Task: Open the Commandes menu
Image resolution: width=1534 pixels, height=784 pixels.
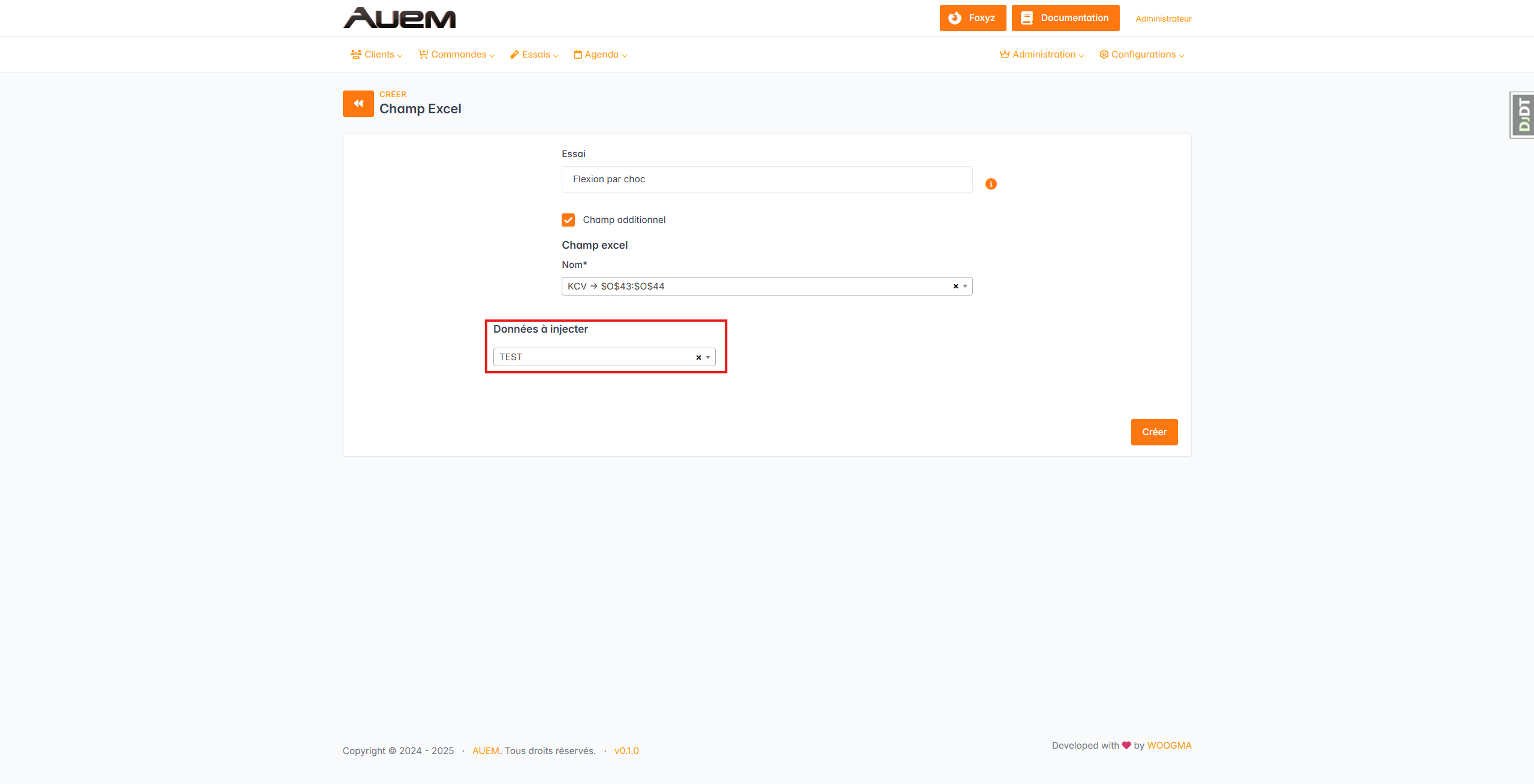Action: [x=457, y=55]
